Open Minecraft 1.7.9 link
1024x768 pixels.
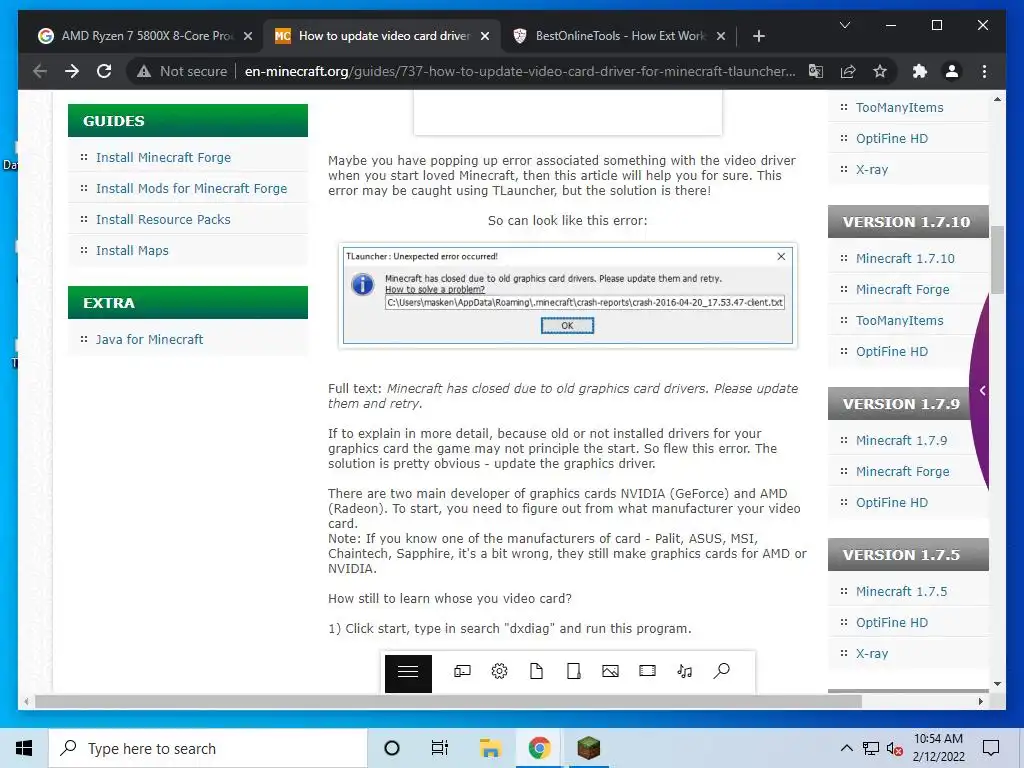coord(901,441)
